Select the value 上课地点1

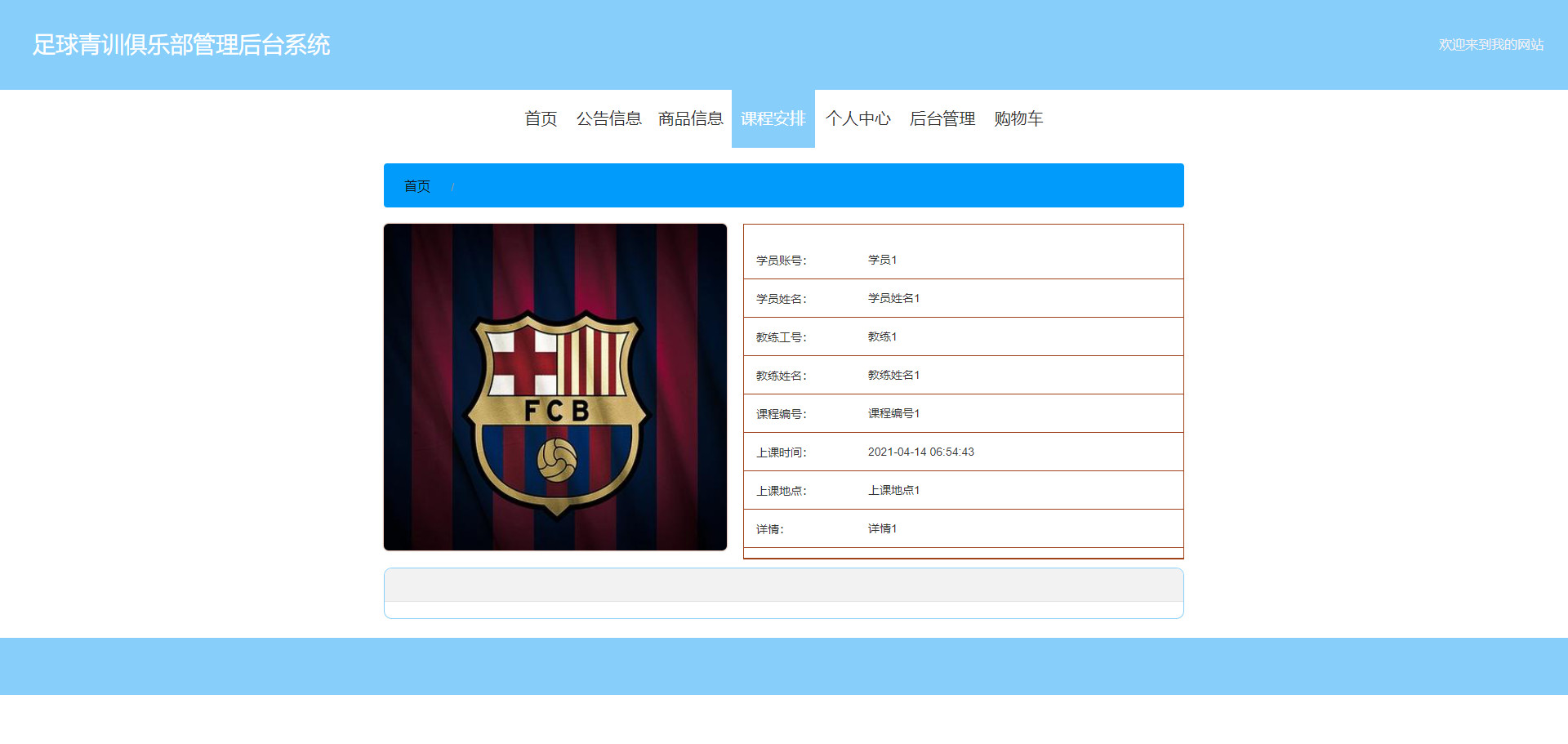pos(893,490)
